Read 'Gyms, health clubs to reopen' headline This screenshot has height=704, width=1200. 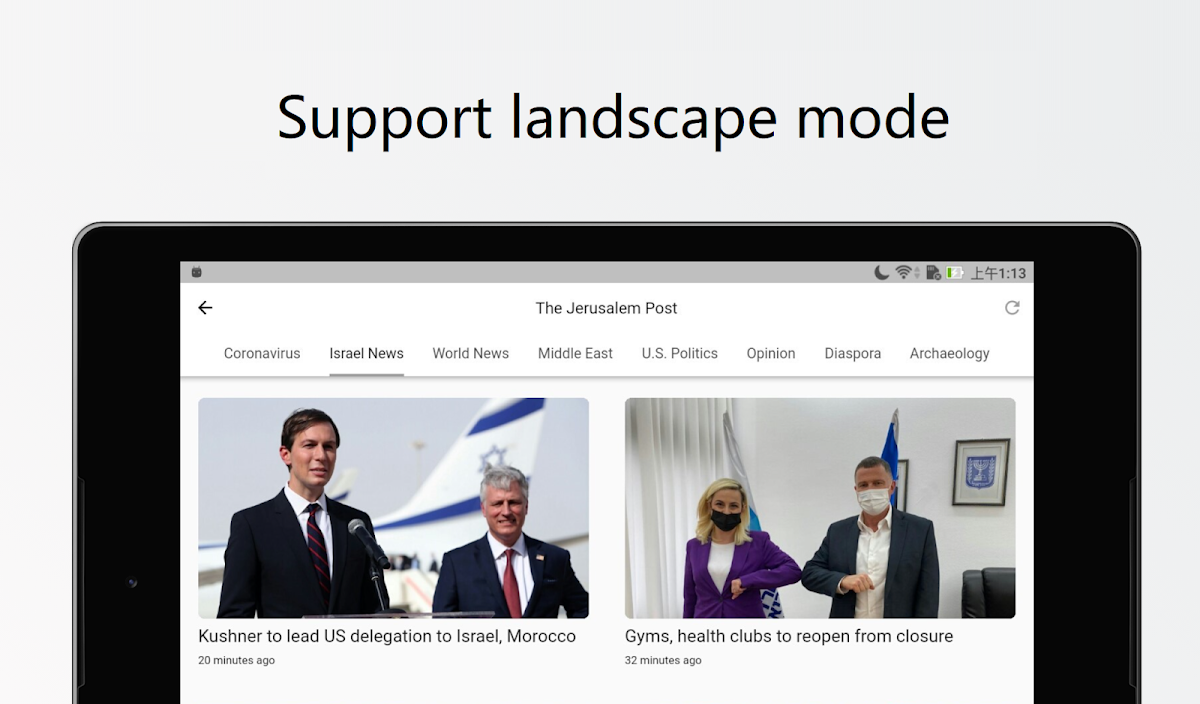coord(789,636)
